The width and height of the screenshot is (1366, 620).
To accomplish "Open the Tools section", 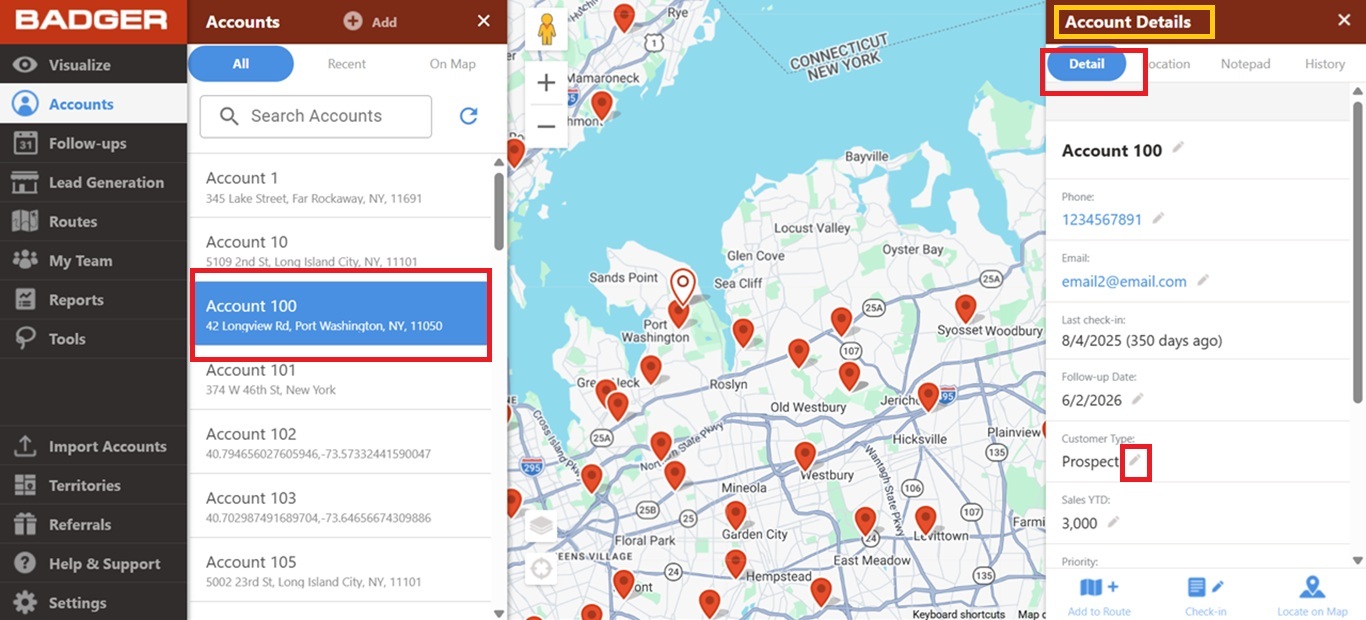I will click(x=93, y=338).
